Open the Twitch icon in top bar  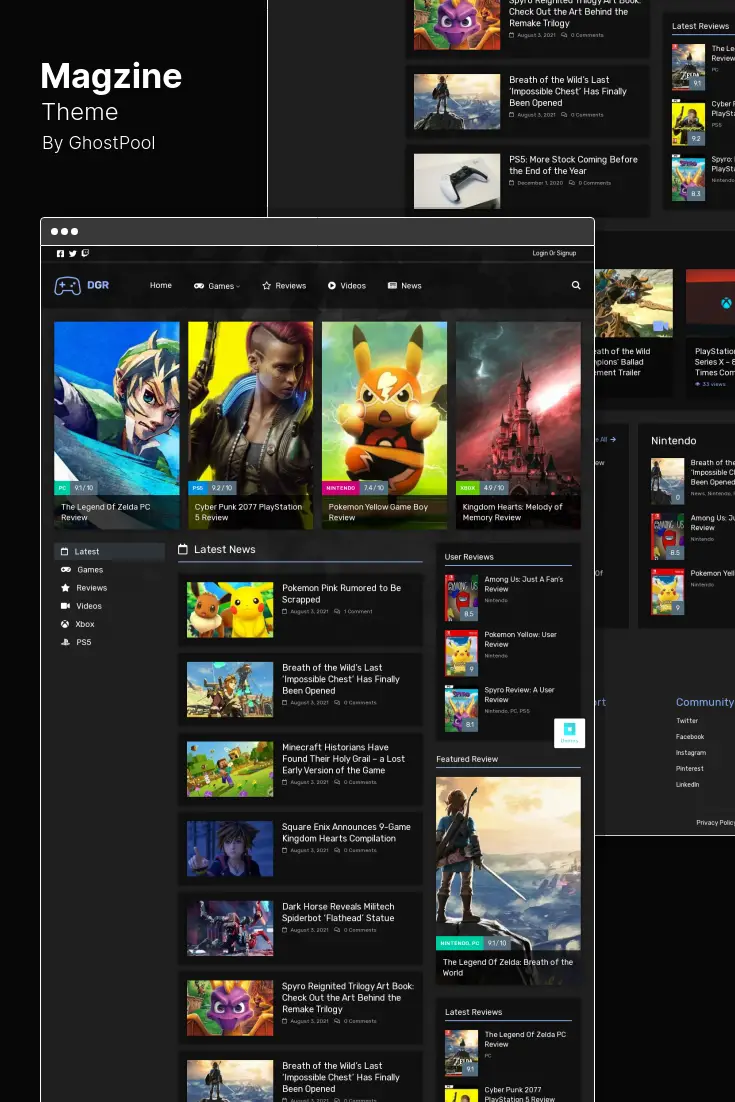point(85,253)
